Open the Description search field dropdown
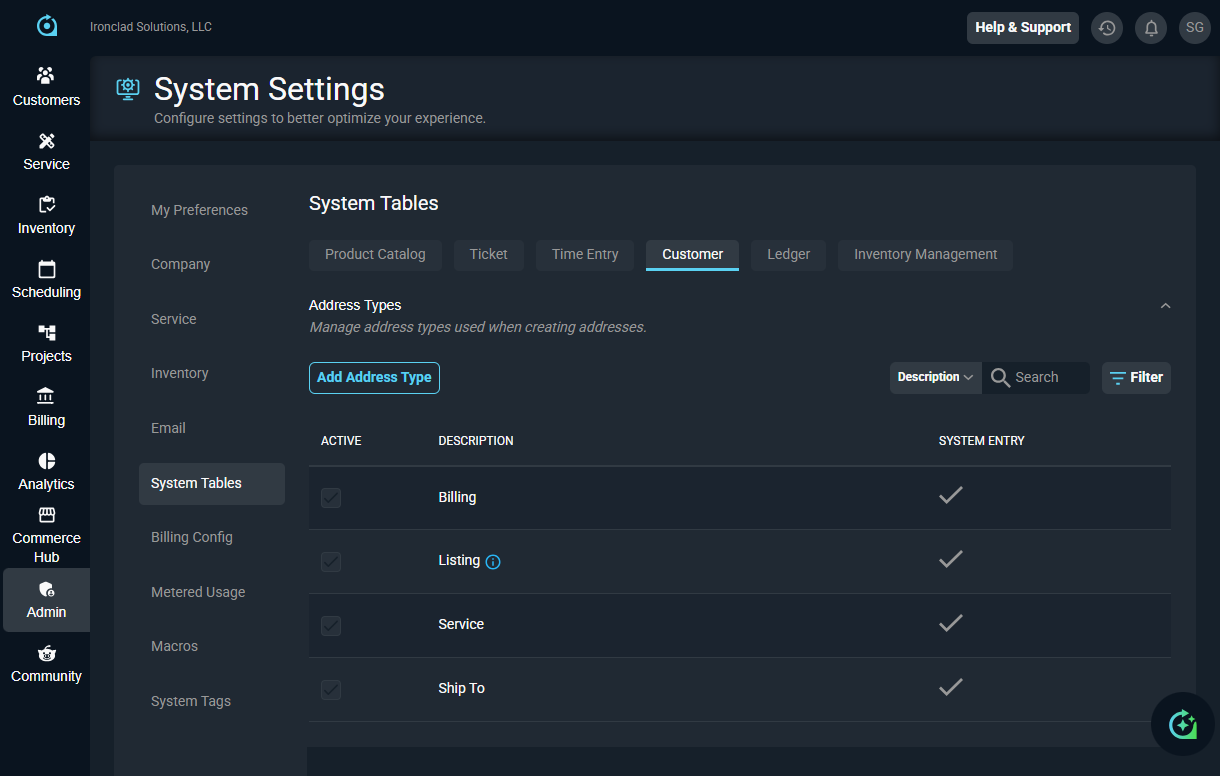This screenshot has width=1220, height=776. 935,378
